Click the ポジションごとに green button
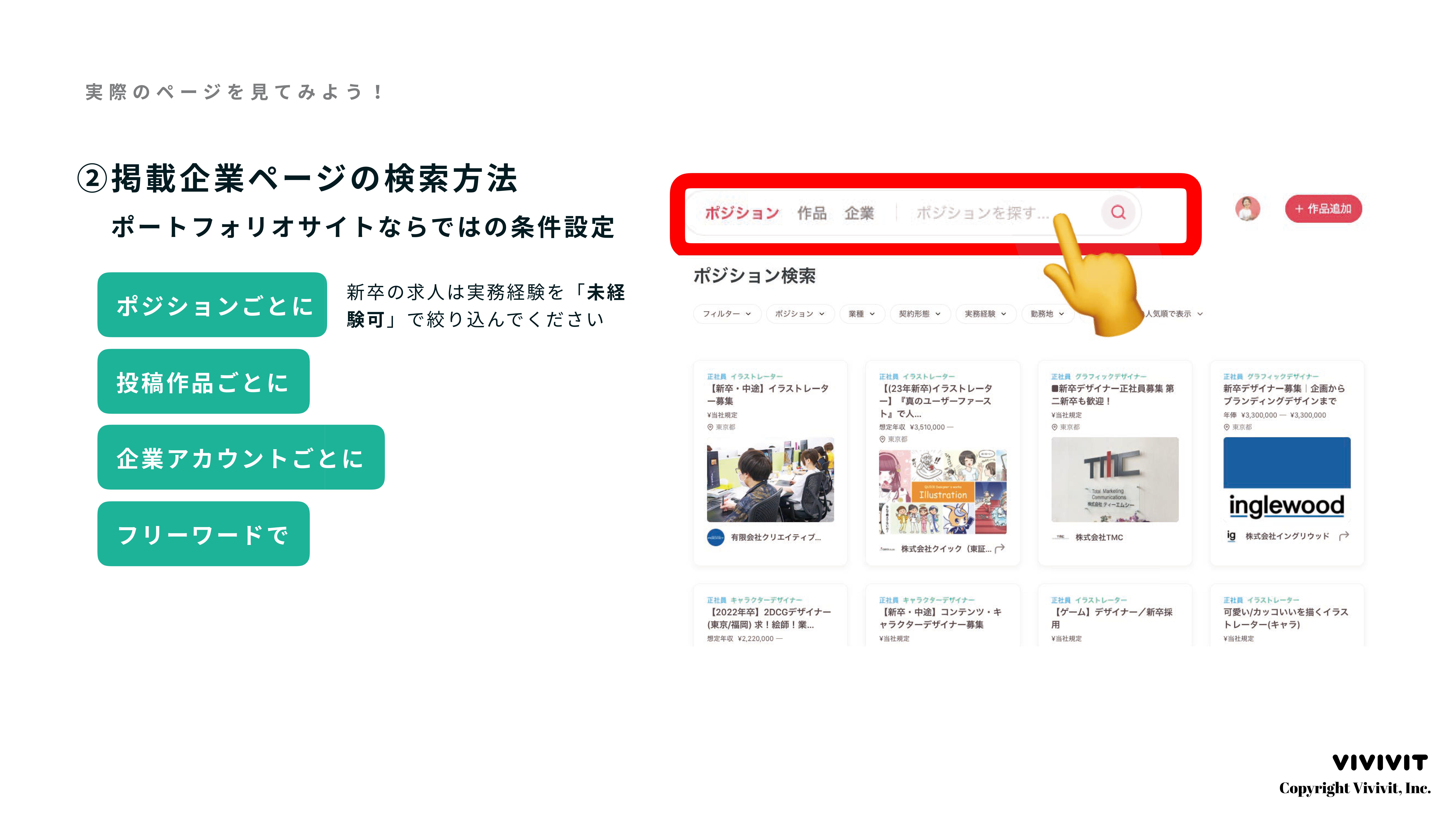Viewport: 1456px width, 819px height. [212, 305]
